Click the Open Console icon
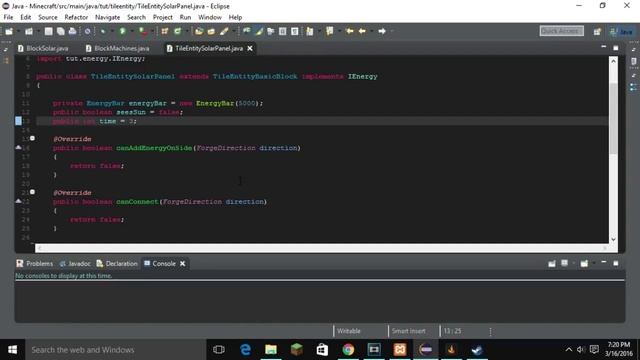The height and width of the screenshot is (360, 640). (584, 264)
